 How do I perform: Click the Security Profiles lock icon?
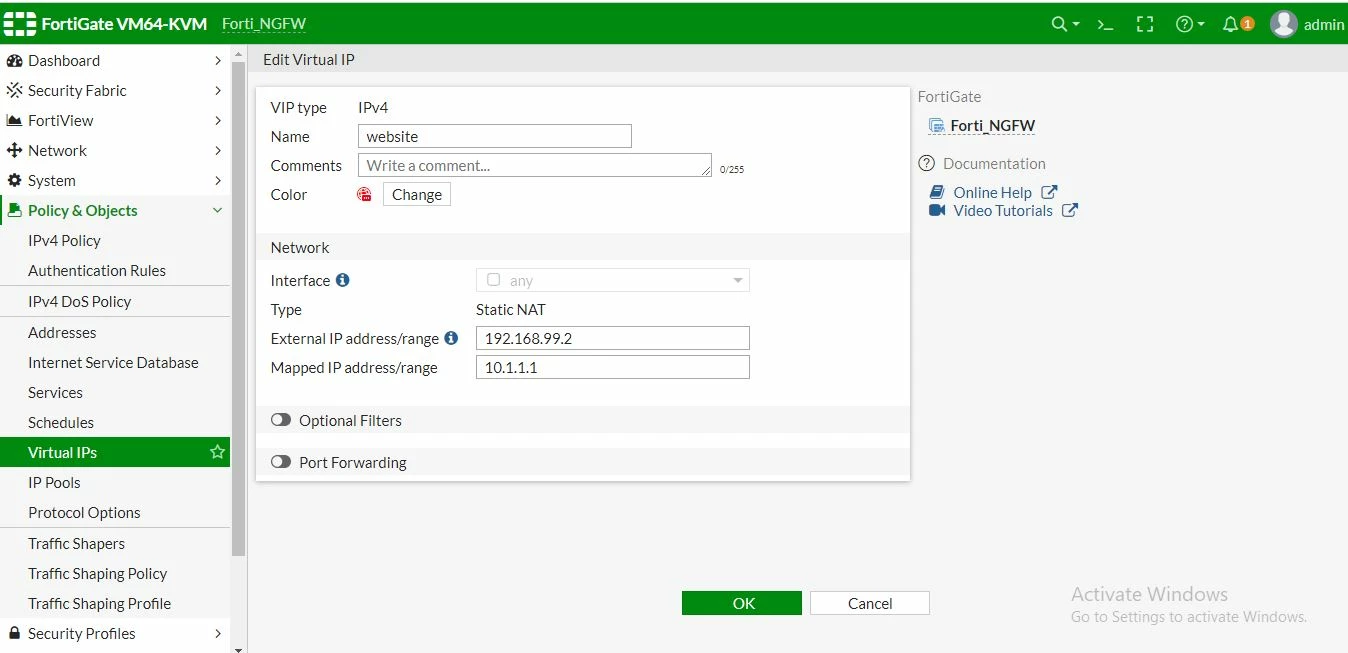[14, 634]
